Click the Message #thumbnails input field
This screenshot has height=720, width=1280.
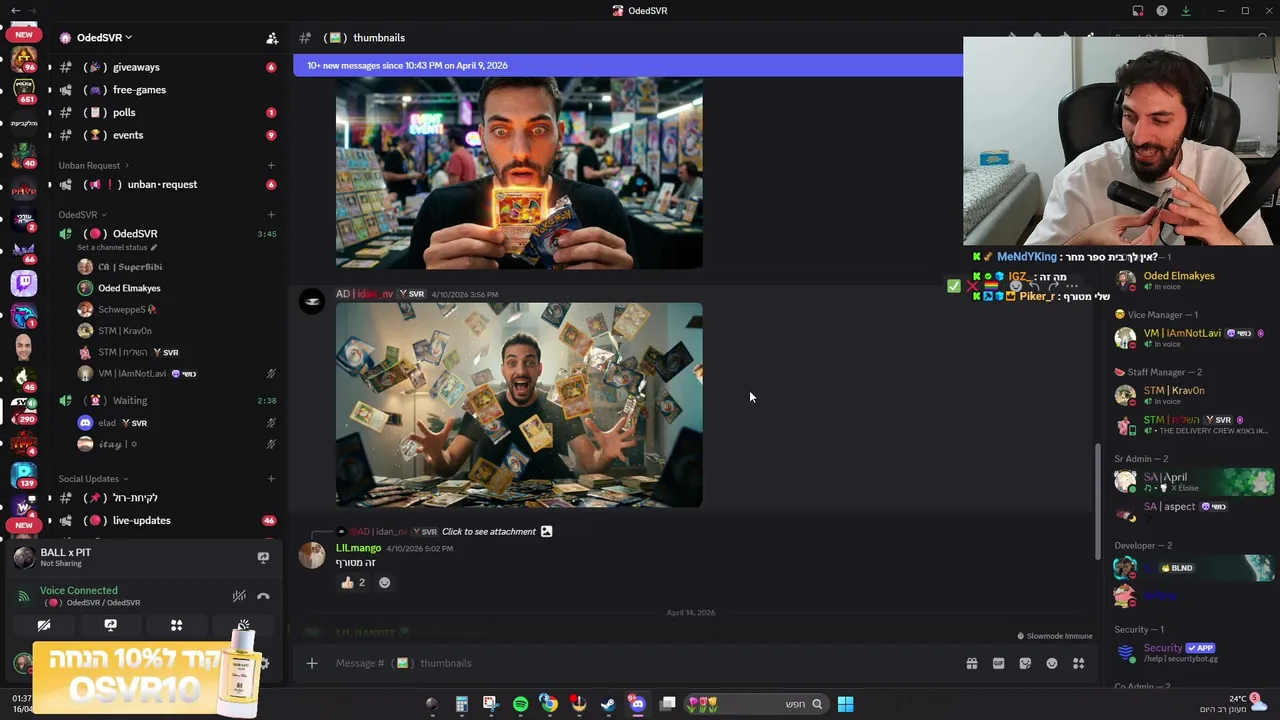(x=640, y=663)
